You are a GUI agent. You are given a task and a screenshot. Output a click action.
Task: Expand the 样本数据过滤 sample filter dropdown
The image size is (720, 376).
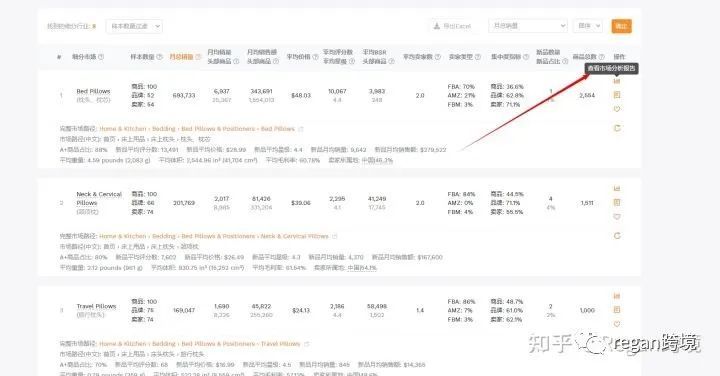point(134,26)
